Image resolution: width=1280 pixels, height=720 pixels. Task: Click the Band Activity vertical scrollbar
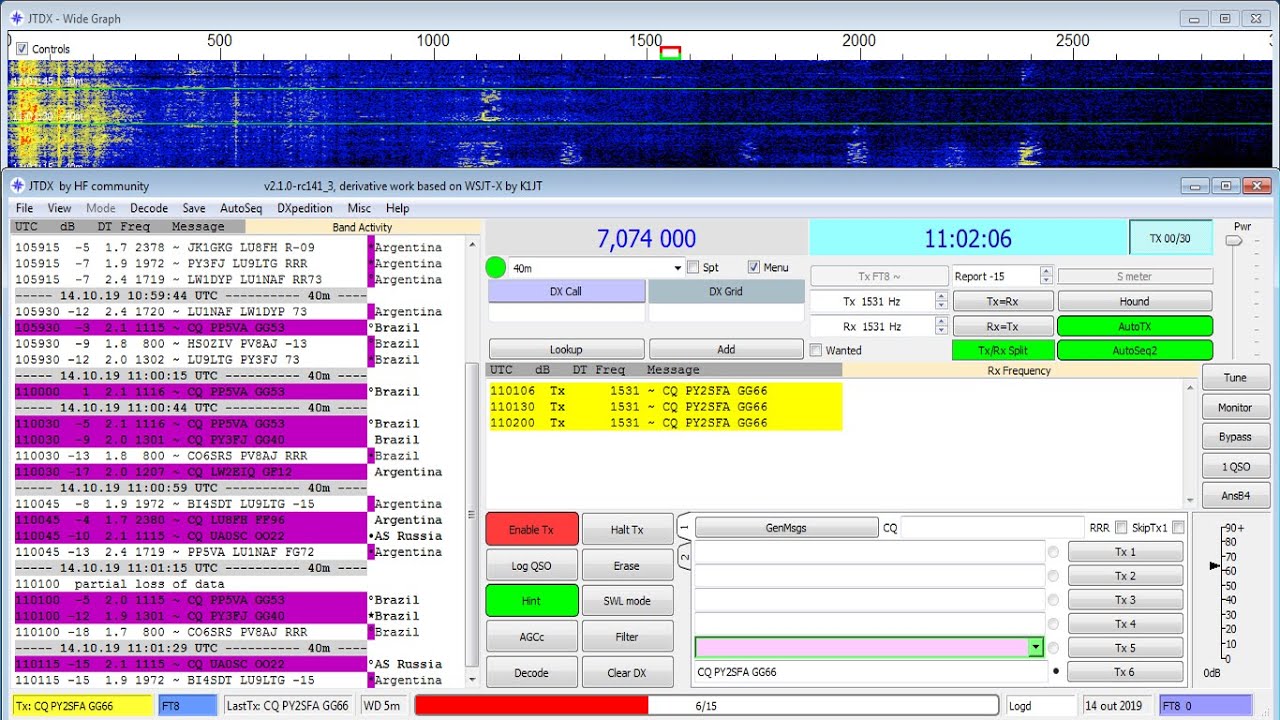472,460
